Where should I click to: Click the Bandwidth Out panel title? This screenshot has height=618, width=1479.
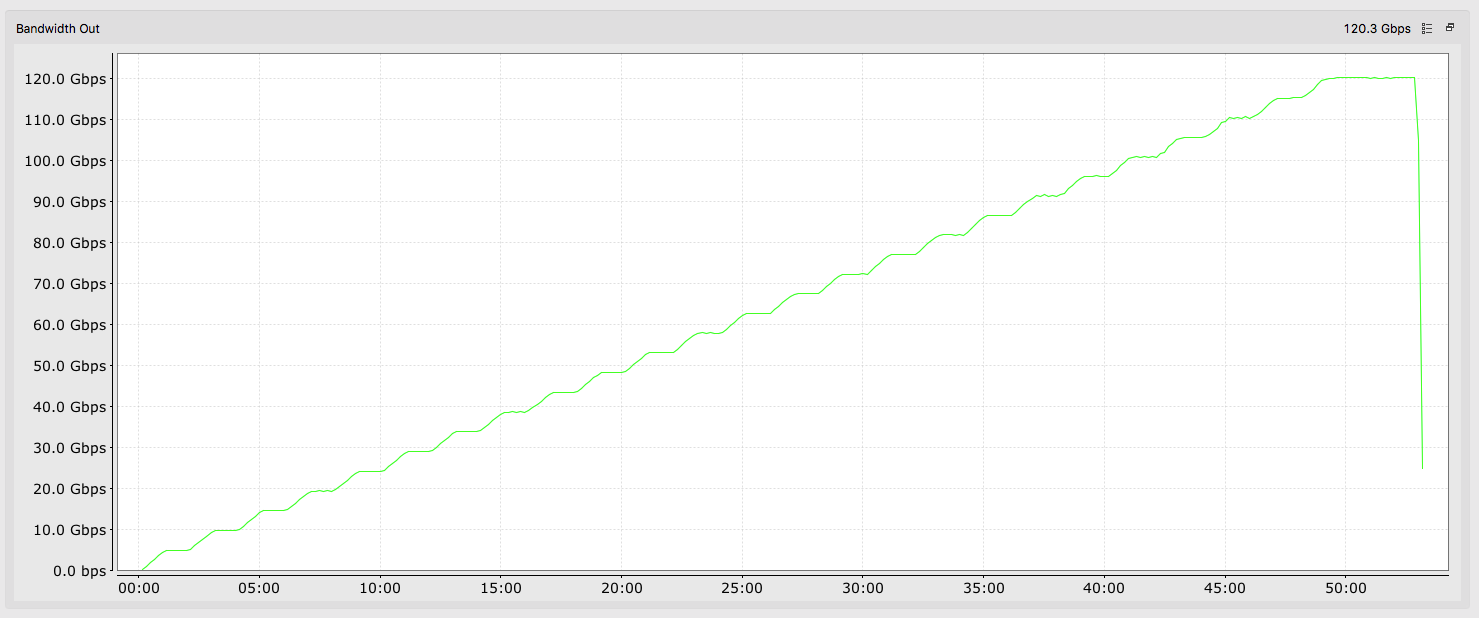pos(58,29)
